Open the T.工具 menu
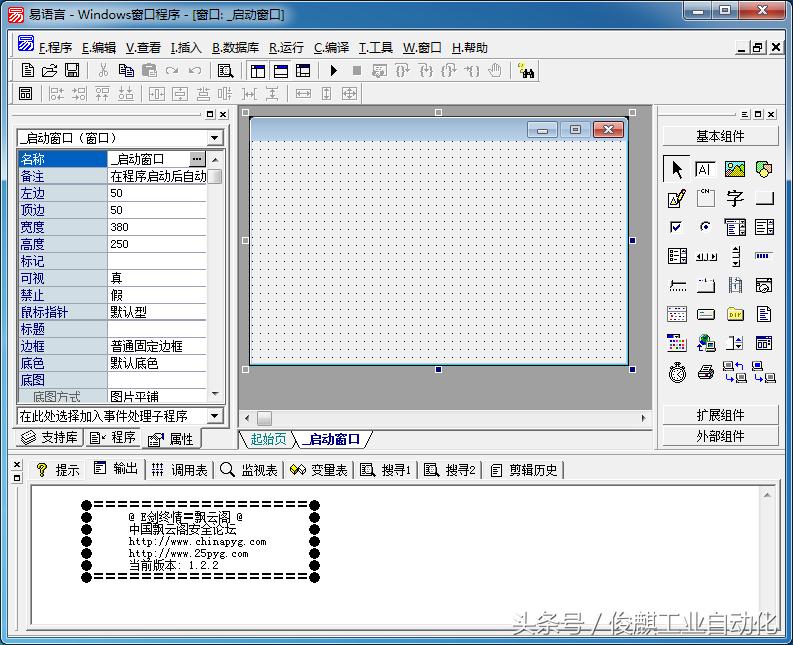The image size is (793, 645). pos(375,48)
